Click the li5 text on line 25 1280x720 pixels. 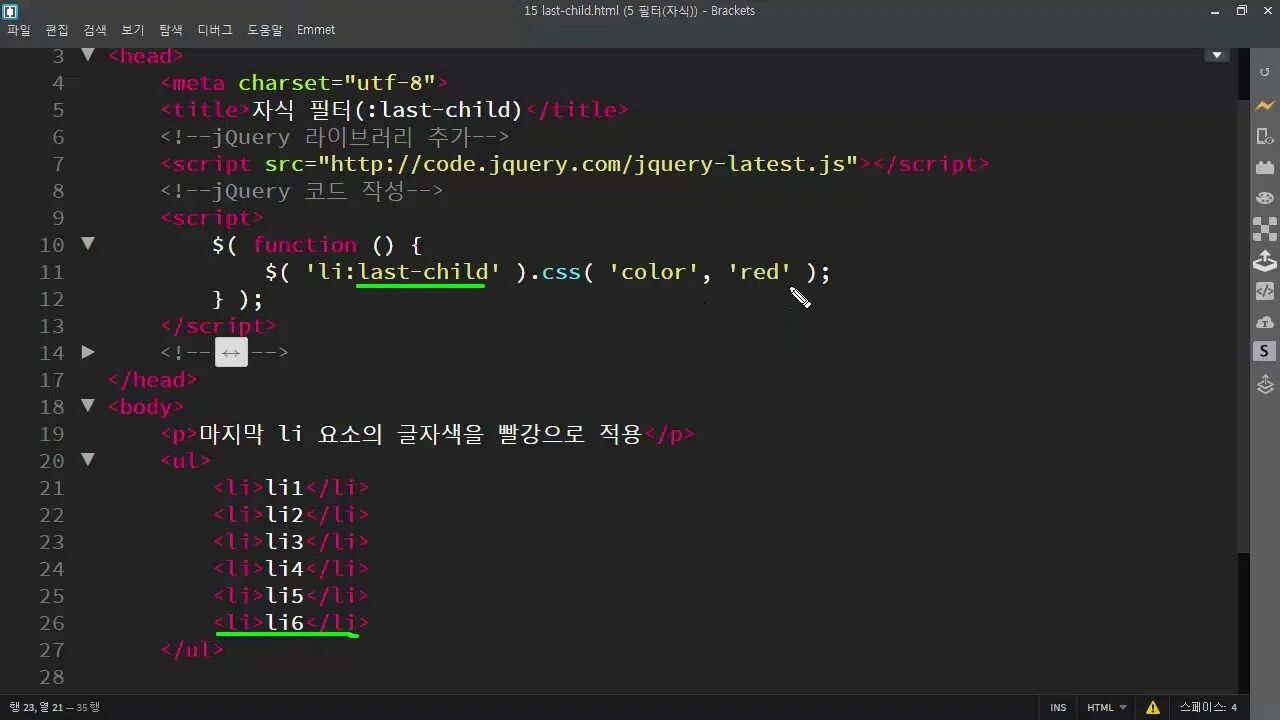pos(284,596)
